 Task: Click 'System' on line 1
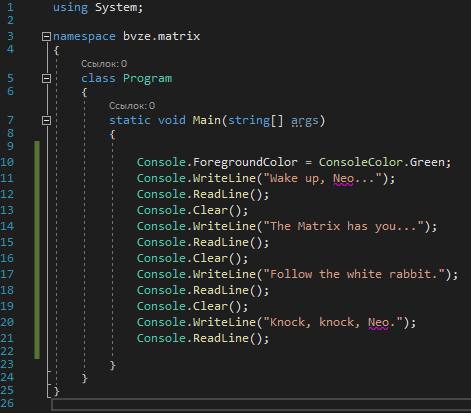point(116,7)
